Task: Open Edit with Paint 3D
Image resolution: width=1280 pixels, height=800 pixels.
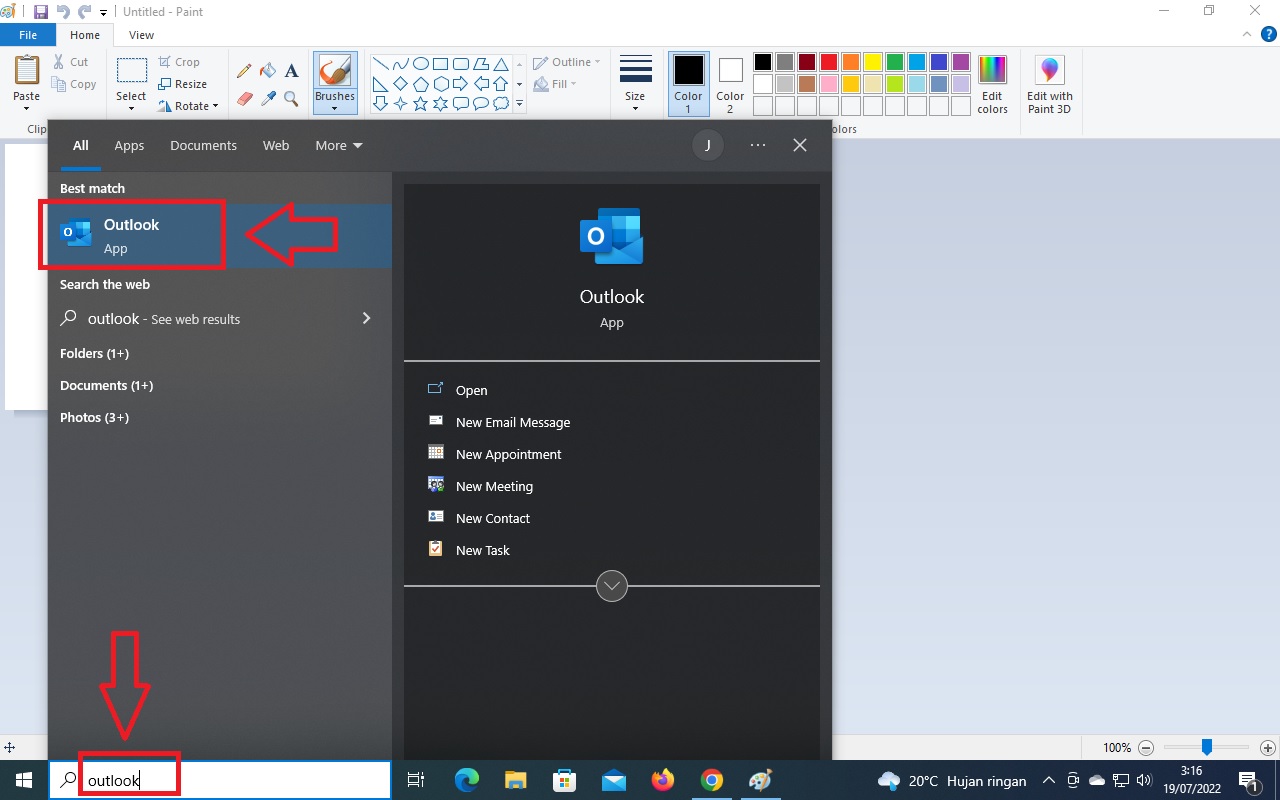Action: tap(1049, 85)
